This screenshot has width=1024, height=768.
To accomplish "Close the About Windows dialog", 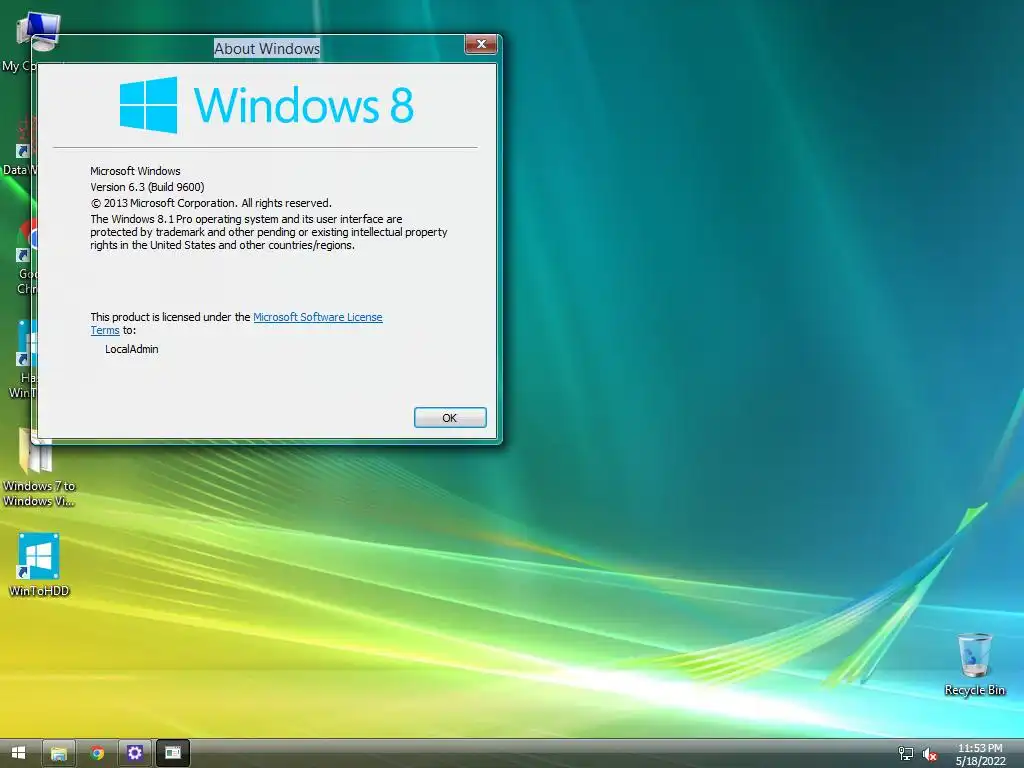I will click(481, 44).
